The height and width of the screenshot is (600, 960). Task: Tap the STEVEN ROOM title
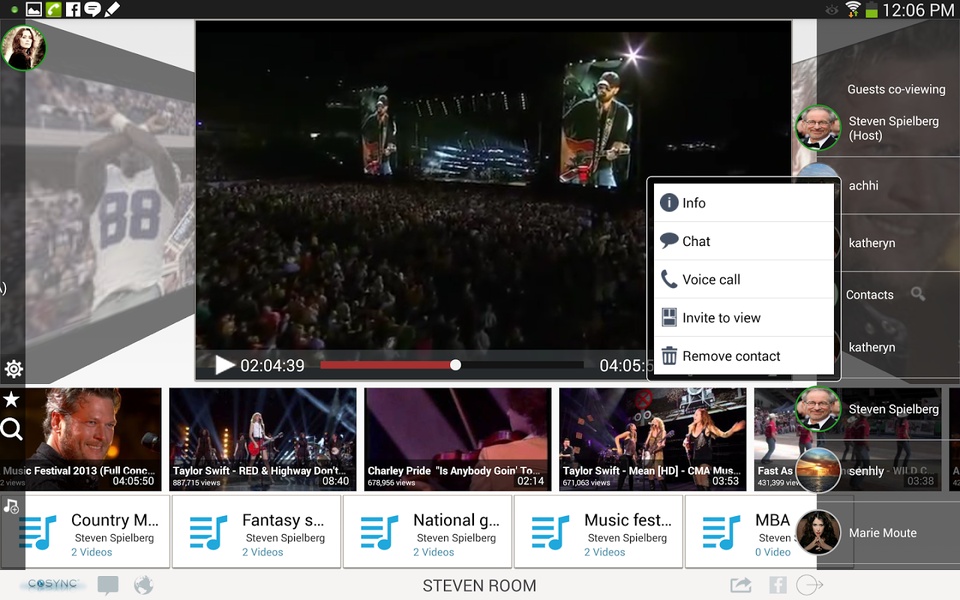tap(479, 585)
